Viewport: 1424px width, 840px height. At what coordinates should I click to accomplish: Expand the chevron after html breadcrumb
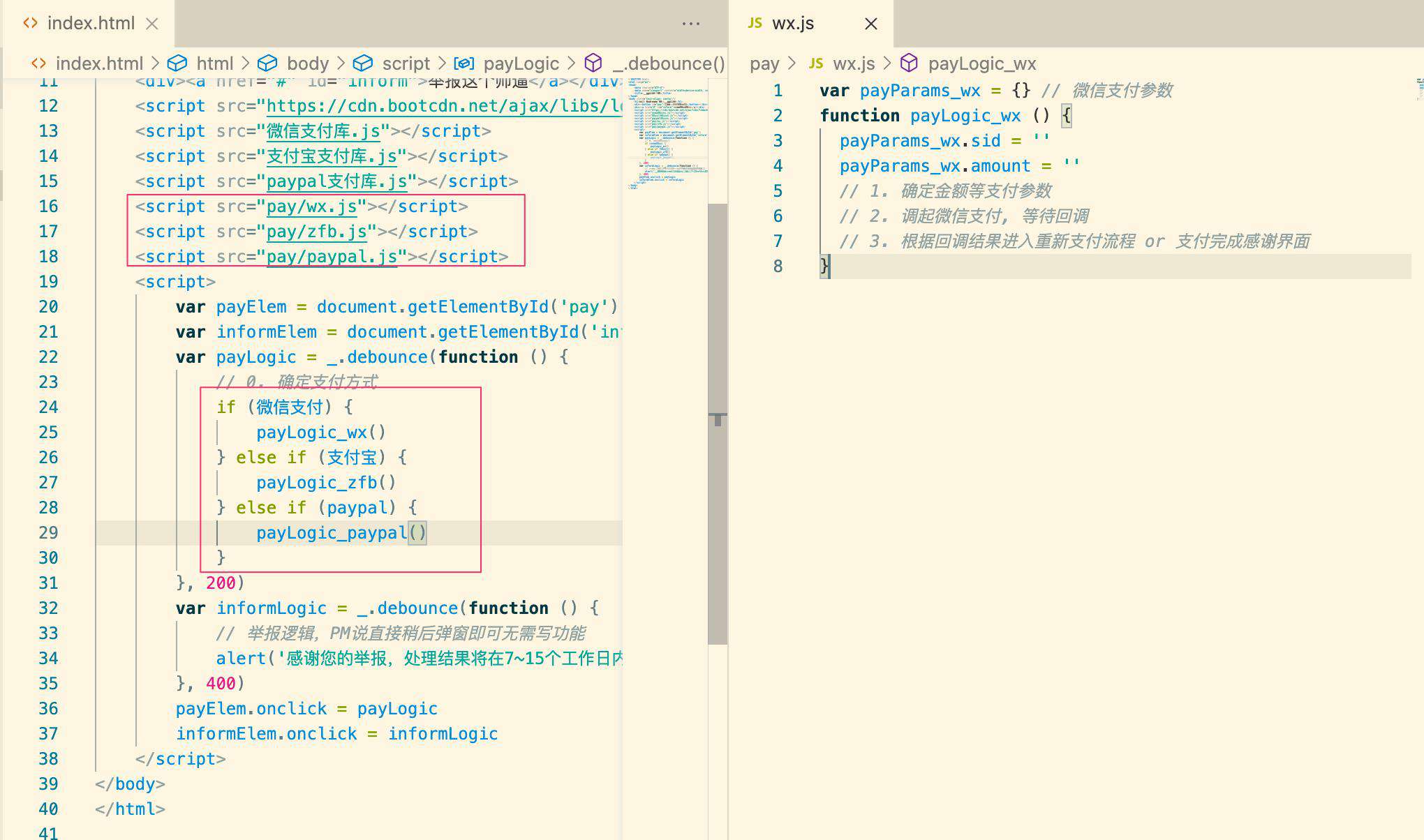pyautogui.click(x=245, y=63)
